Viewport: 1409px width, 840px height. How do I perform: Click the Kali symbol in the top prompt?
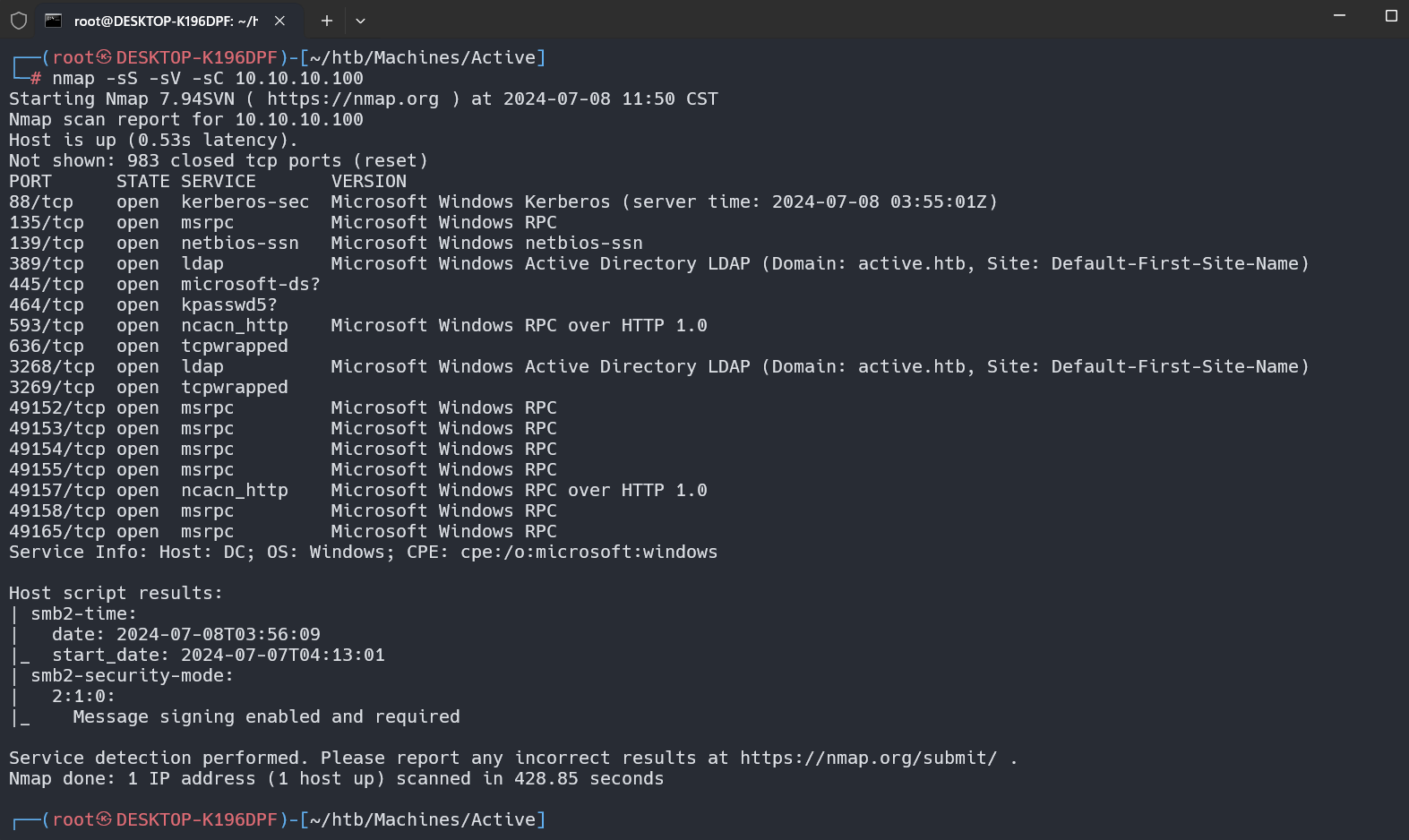105,58
